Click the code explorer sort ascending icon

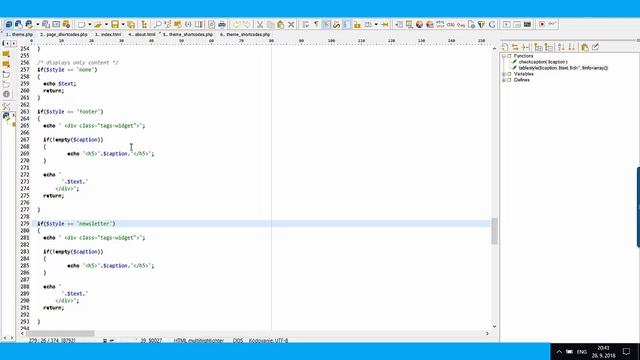pyautogui.click(x=561, y=47)
